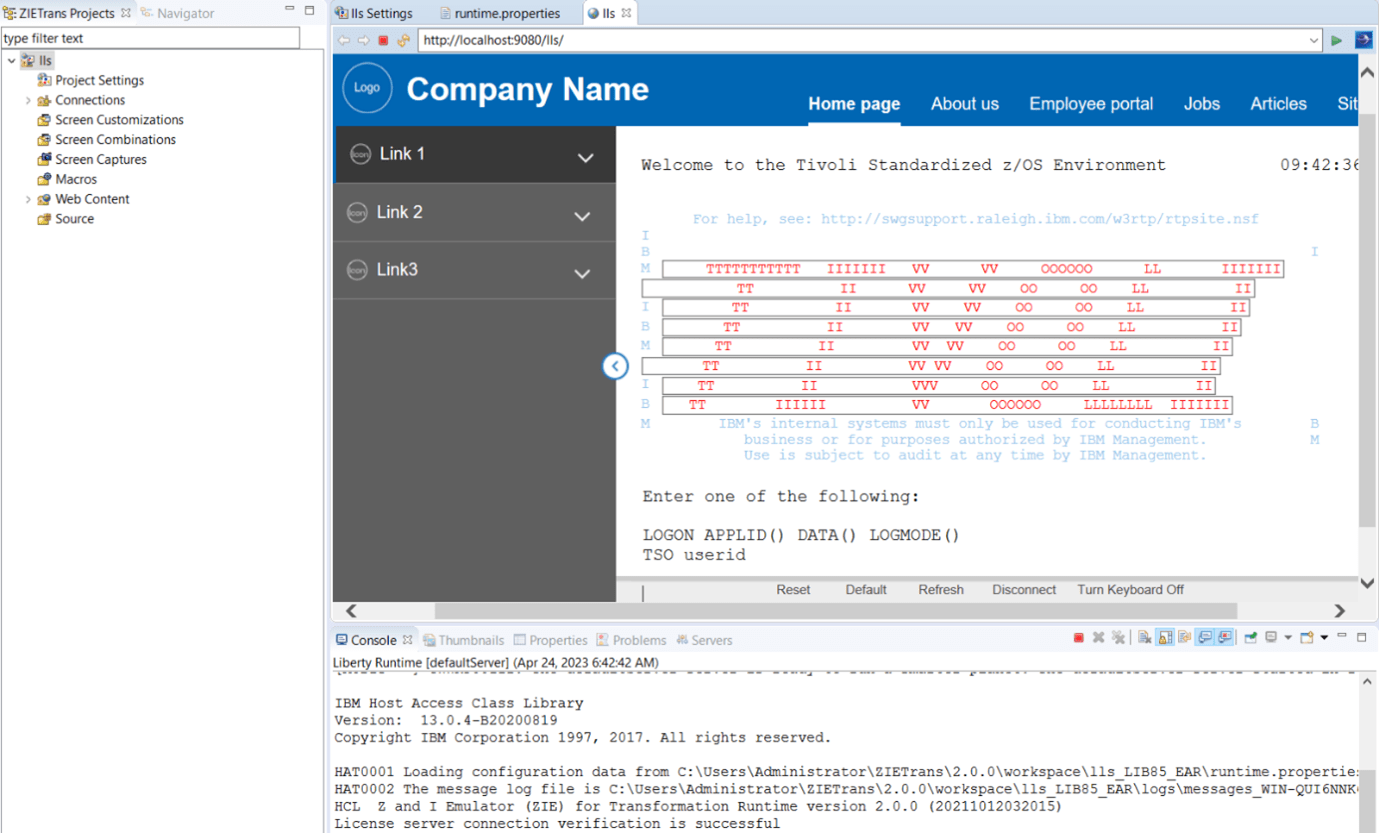Open the Jobs navigation item

pyautogui.click(x=1202, y=104)
